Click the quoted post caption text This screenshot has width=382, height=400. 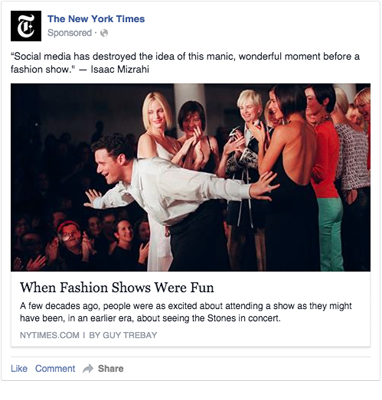click(185, 63)
